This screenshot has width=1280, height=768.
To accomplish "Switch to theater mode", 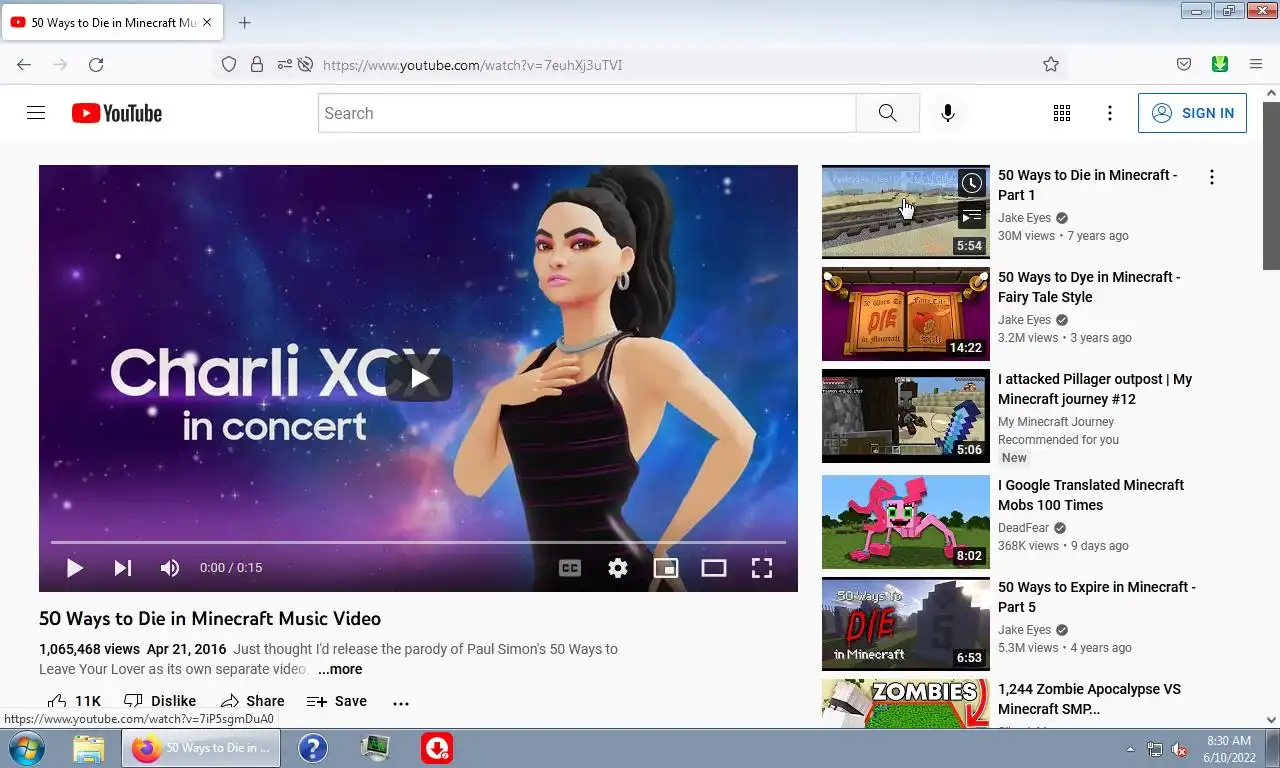I will coord(714,568).
